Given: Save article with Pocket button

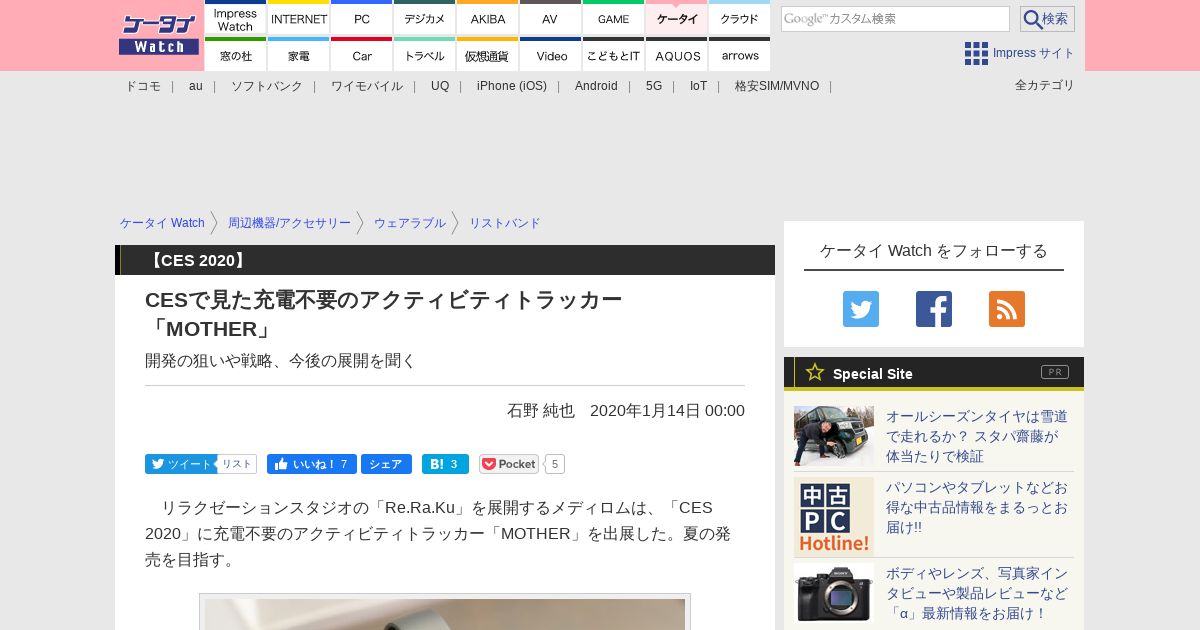Looking at the screenshot, I should click(x=509, y=464).
